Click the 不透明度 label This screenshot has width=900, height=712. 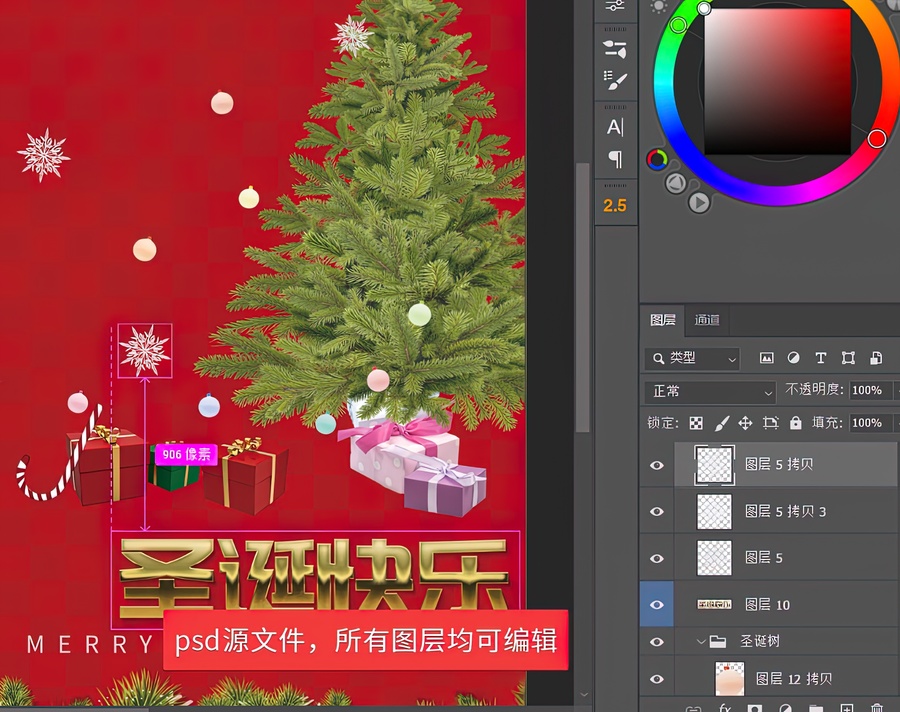(814, 390)
